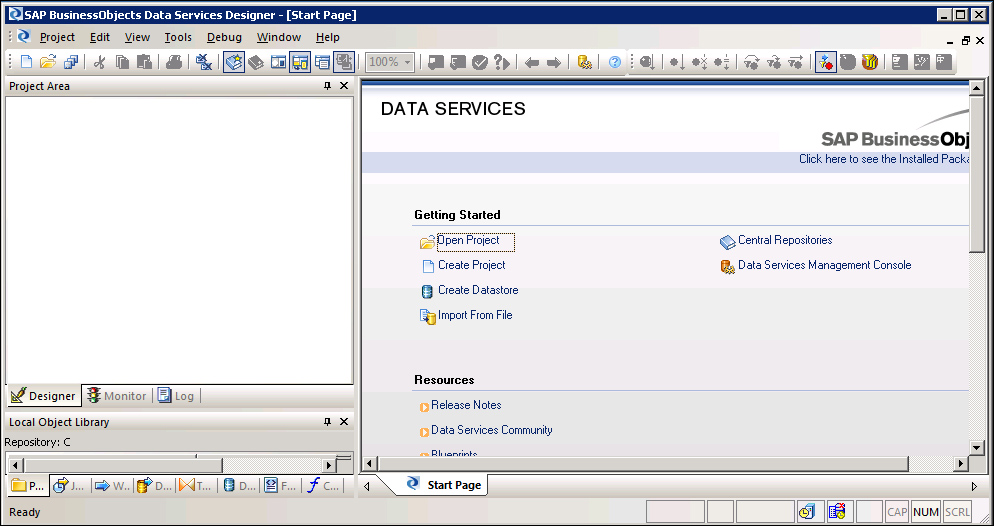Click the workspace tabs scroll-left arrow
Screen dimensions: 994x526
[x=367, y=486]
